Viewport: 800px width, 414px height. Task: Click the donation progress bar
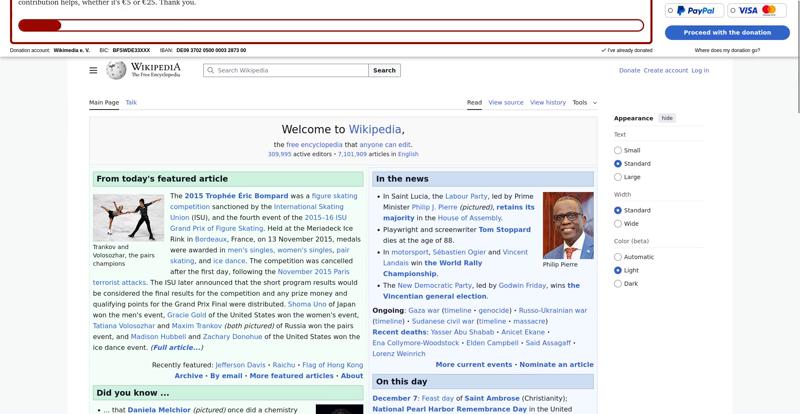tap(330, 26)
